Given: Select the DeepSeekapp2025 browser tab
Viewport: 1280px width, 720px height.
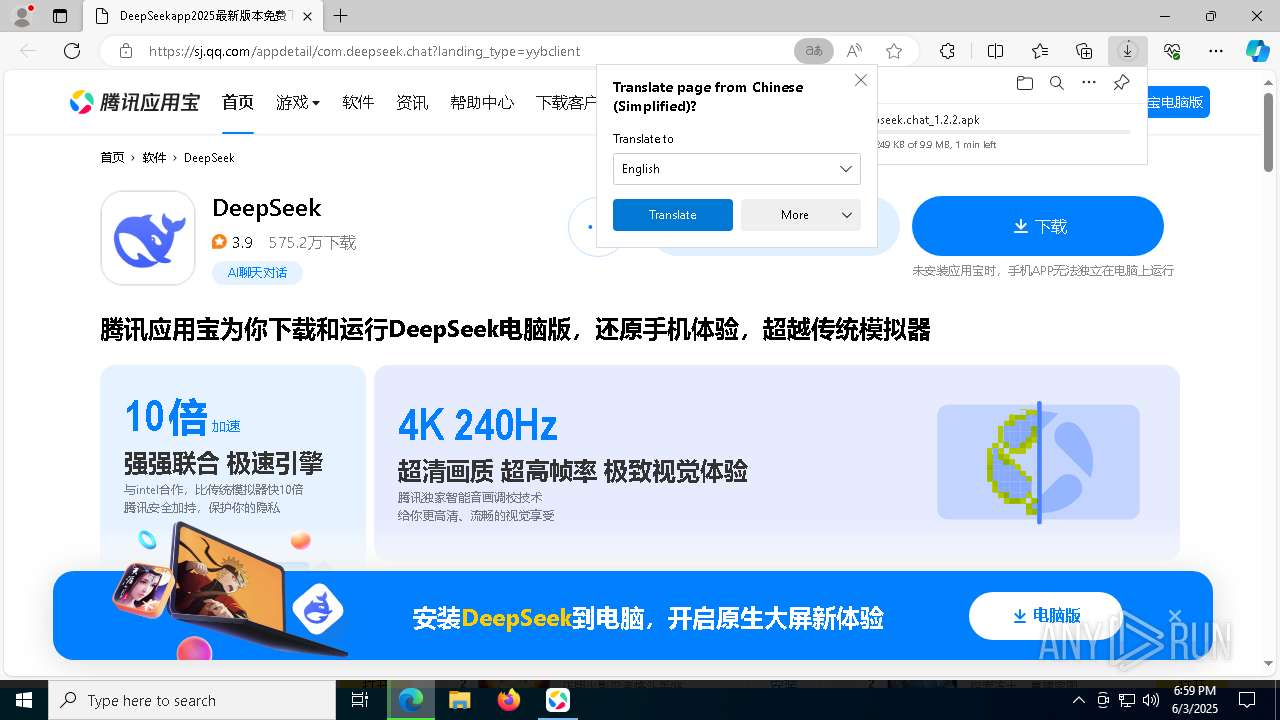Looking at the screenshot, I should (x=203, y=16).
